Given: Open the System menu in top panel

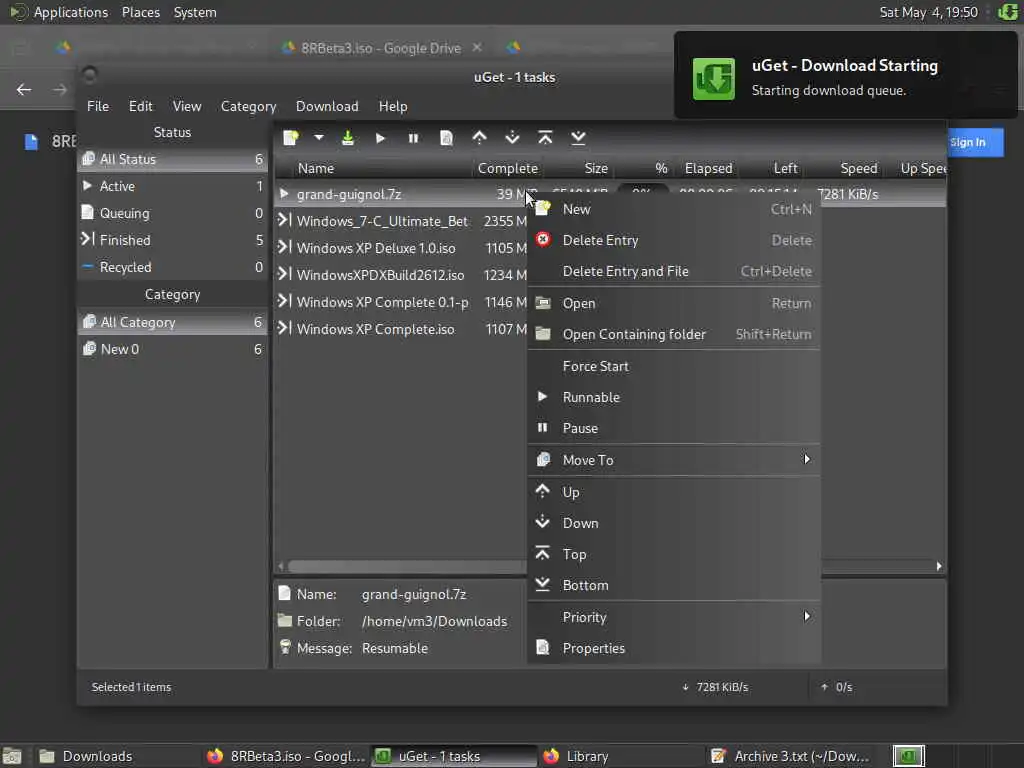Looking at the screenshot, I should tap(195, 12).
